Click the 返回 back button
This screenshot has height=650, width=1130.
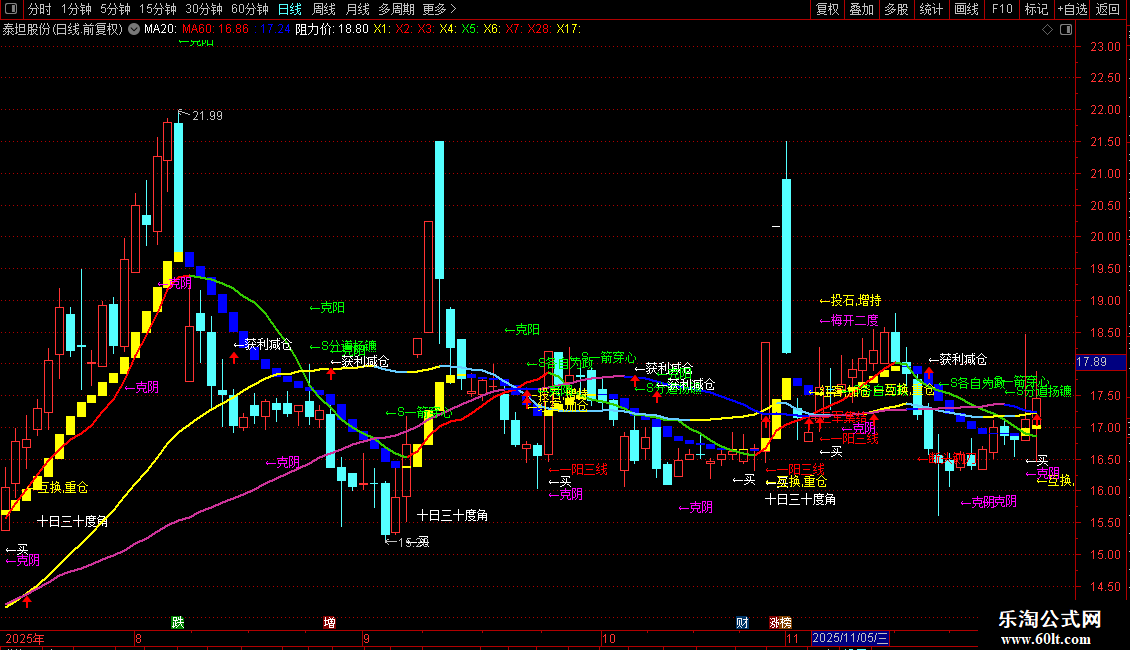(1108, 9)
